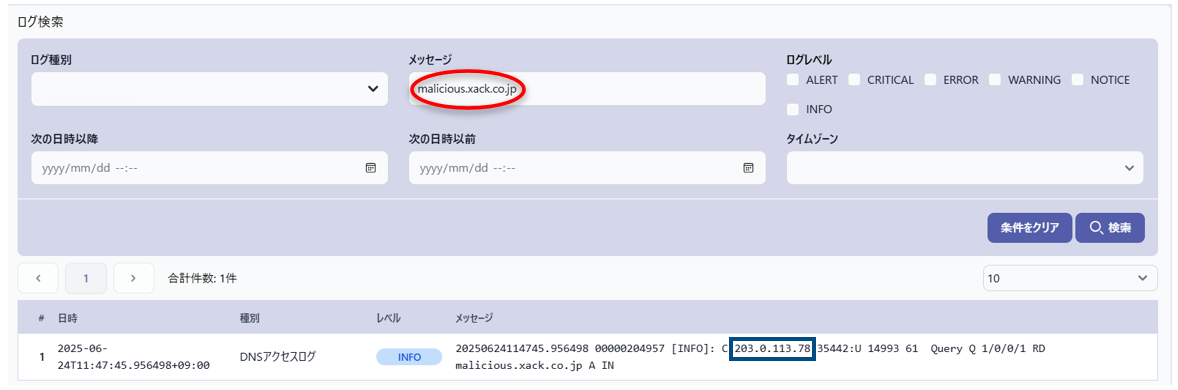Open calendar picker in 次の日時以降 field
1178x390 pixels.
coord(370,168)
